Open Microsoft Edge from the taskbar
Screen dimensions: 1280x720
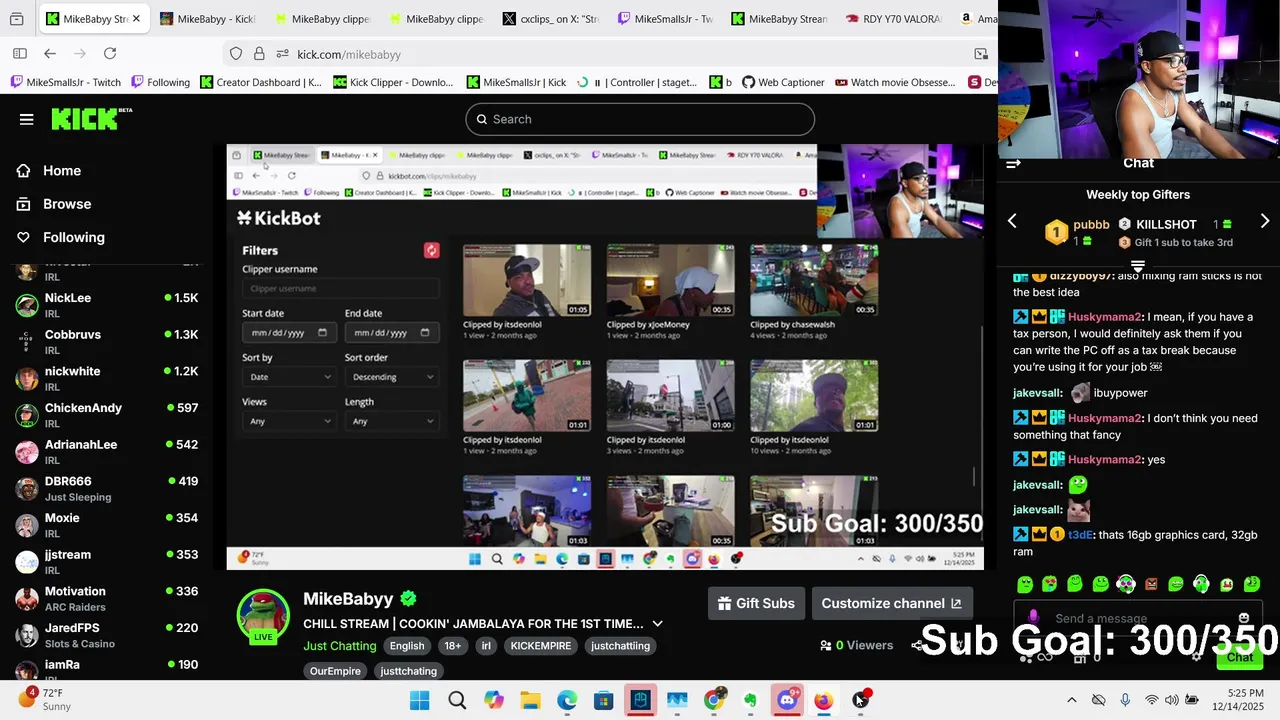pyautogui.click(x=567, y=700)
